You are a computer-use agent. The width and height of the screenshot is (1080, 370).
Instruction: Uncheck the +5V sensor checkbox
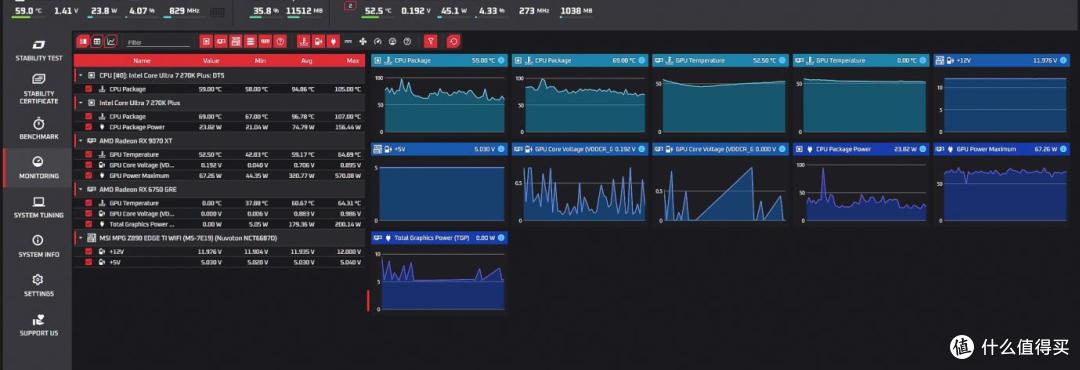(88, 262)
